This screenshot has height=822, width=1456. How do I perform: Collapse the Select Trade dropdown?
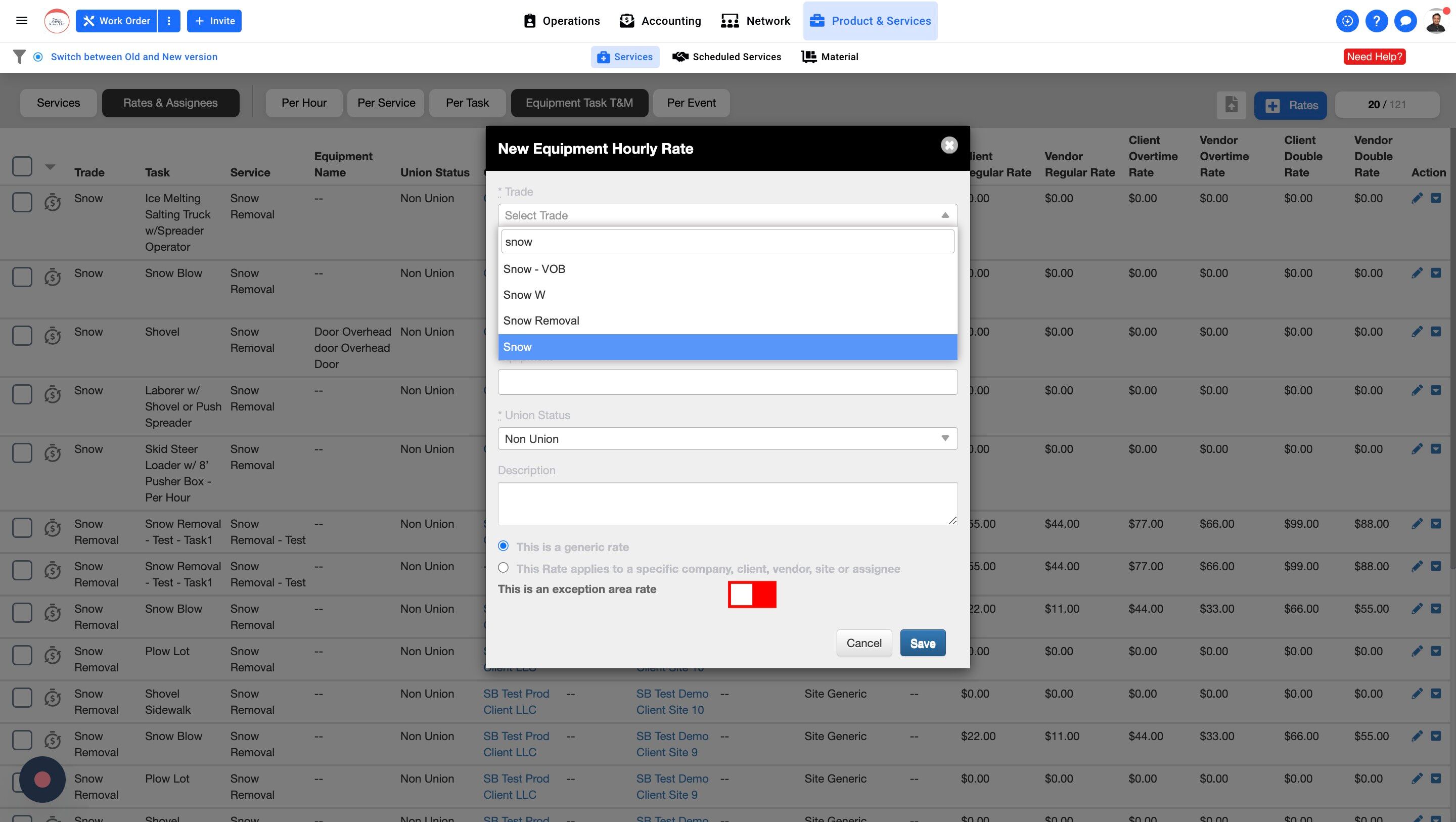[x=944, y=215]
